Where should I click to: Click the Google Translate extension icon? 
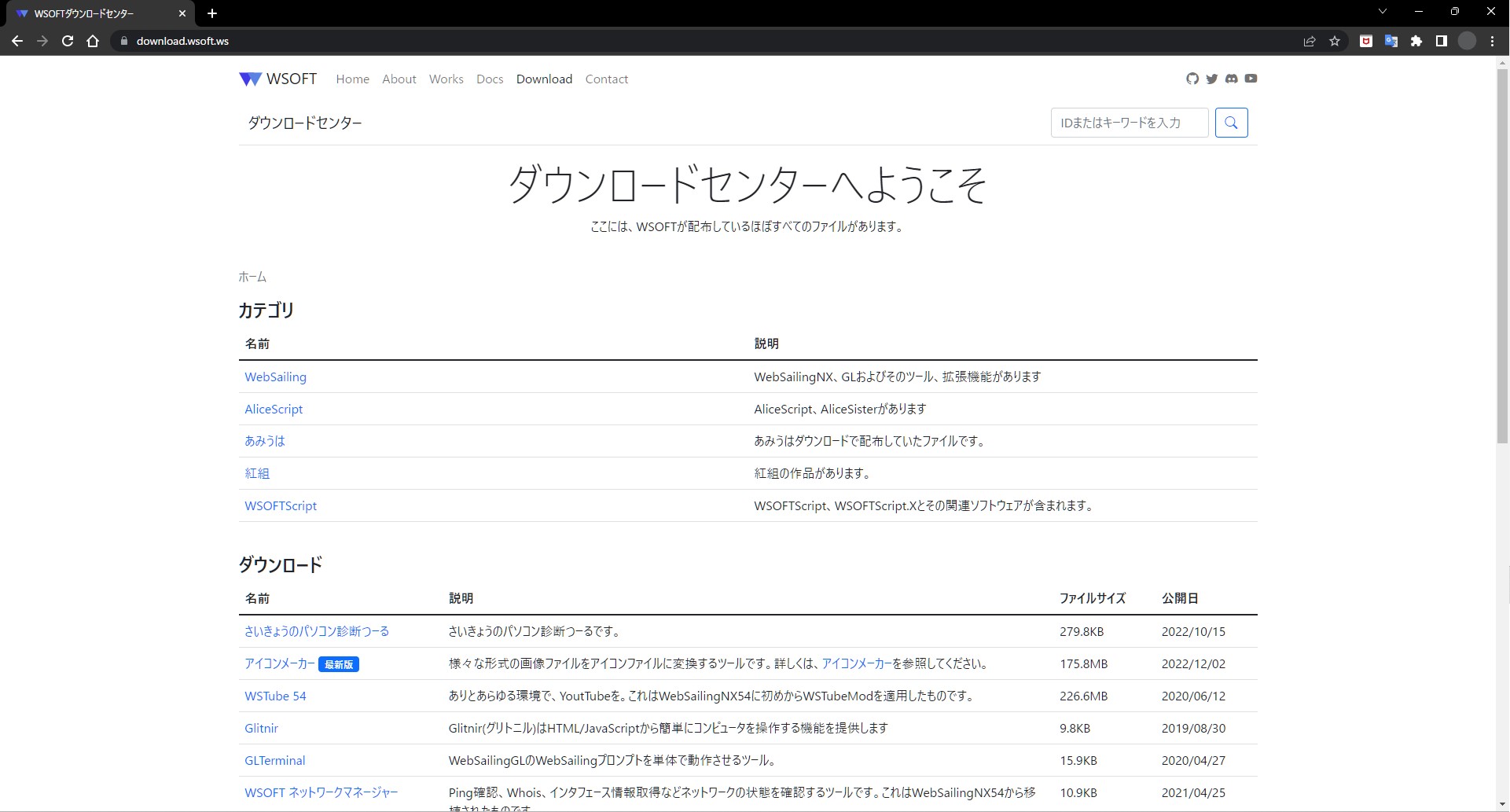[1391, 41]
